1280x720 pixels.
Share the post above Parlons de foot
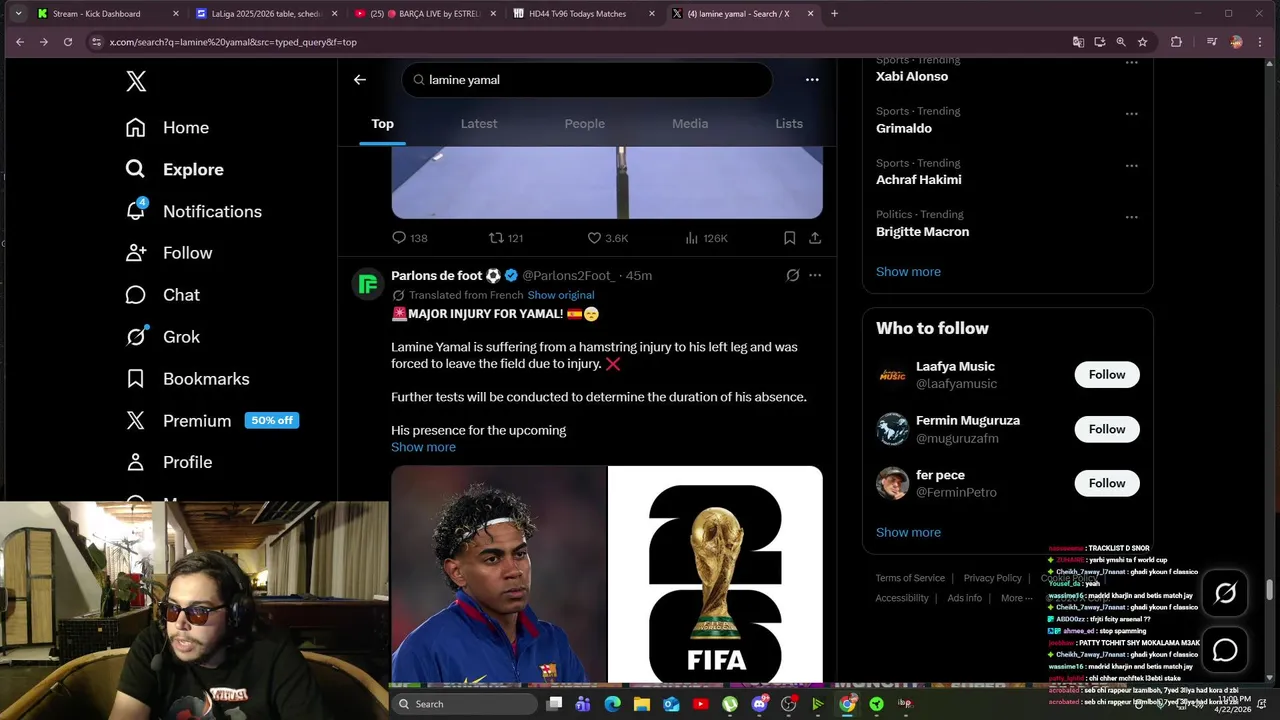(x=815, y=238)
